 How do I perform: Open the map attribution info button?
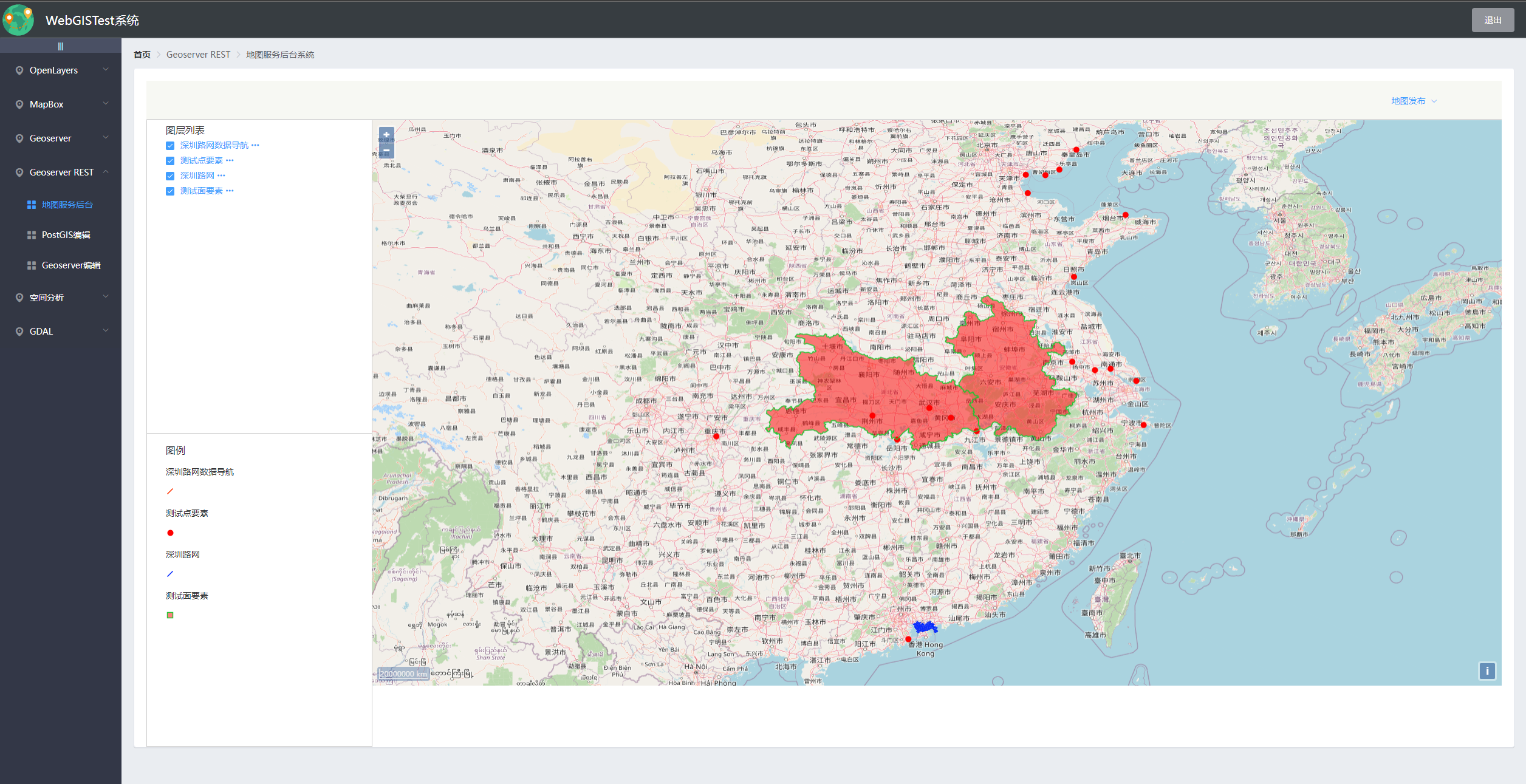[x=1487, y=671]
